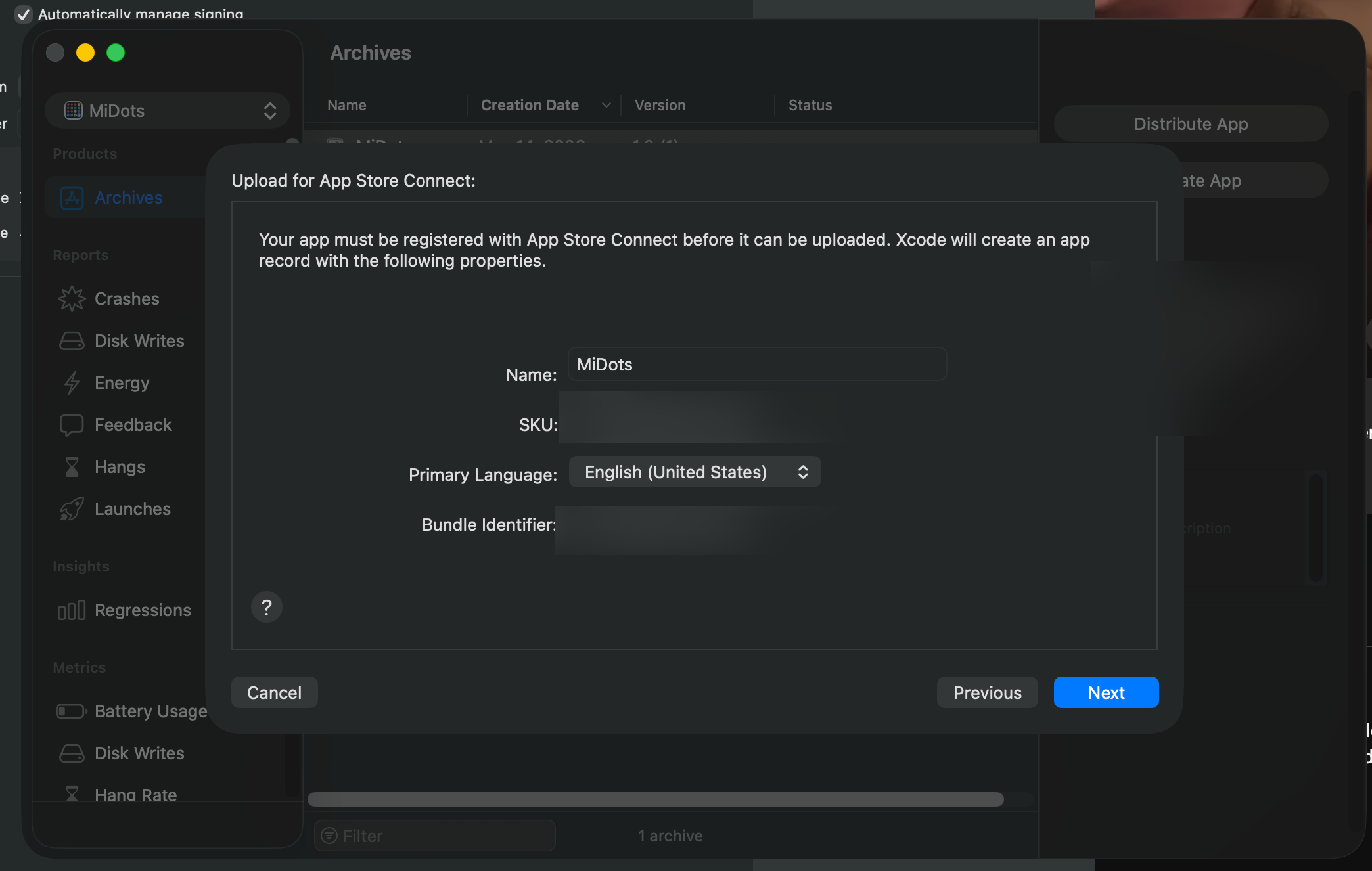
Task: Click the MiDots app icon in selector
Action: click(73, 110)
